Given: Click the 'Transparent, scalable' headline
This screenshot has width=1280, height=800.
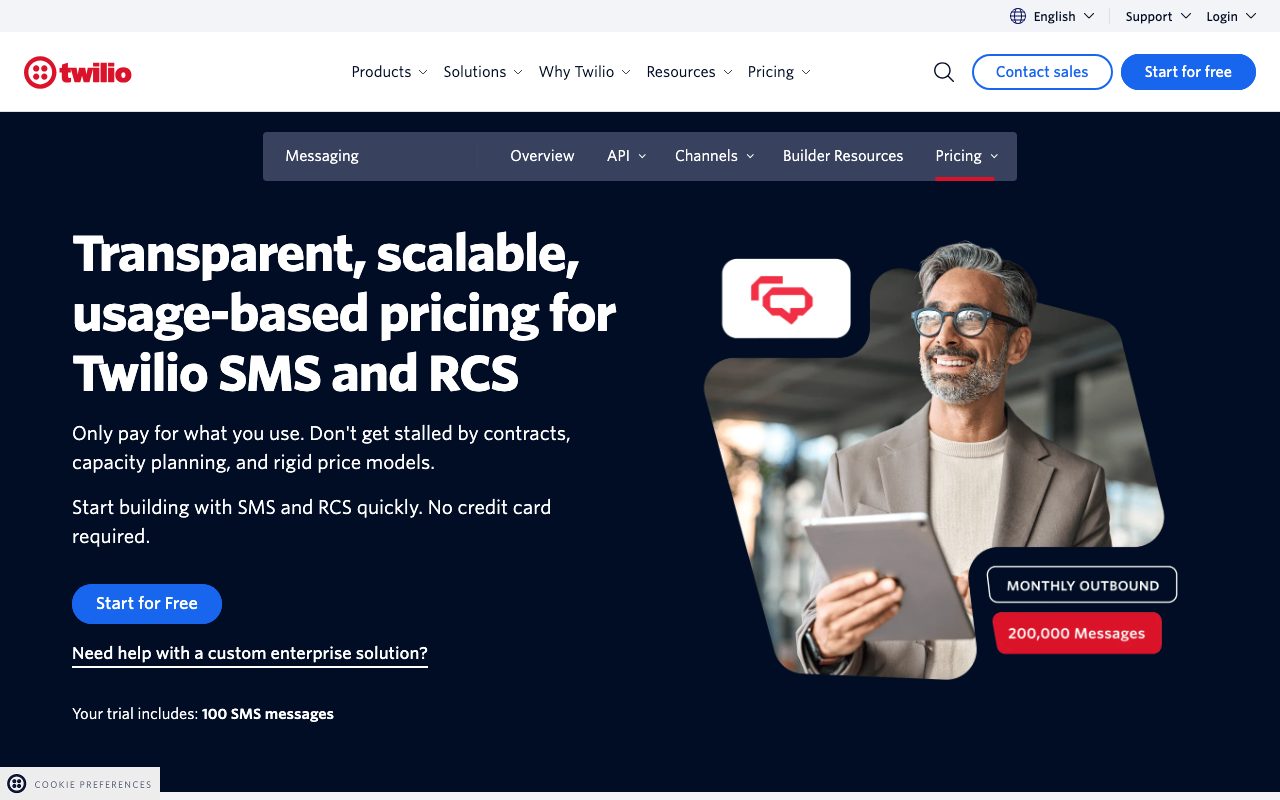Looking at the screenshot, I should [x=344, y=313].
